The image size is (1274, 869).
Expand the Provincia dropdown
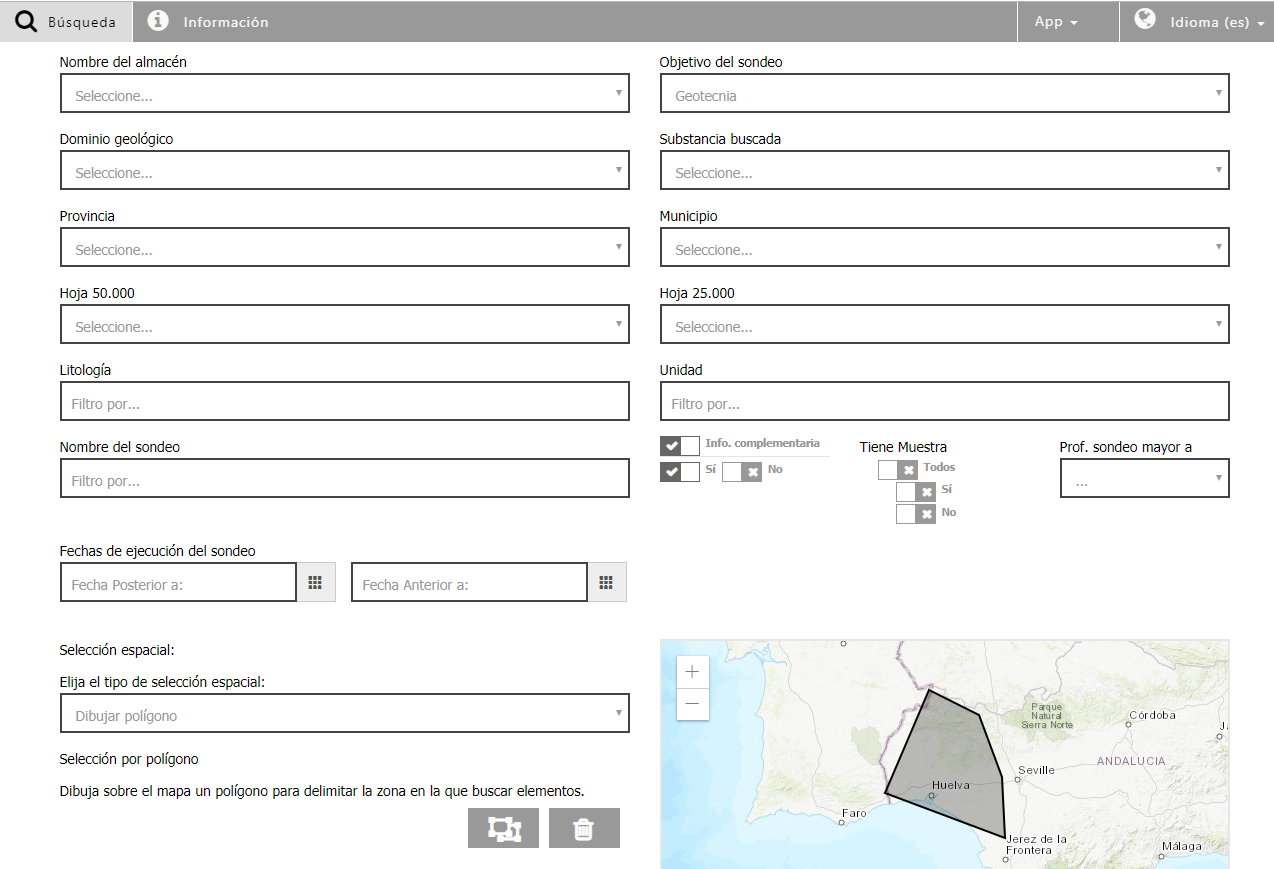coord(344,247)
